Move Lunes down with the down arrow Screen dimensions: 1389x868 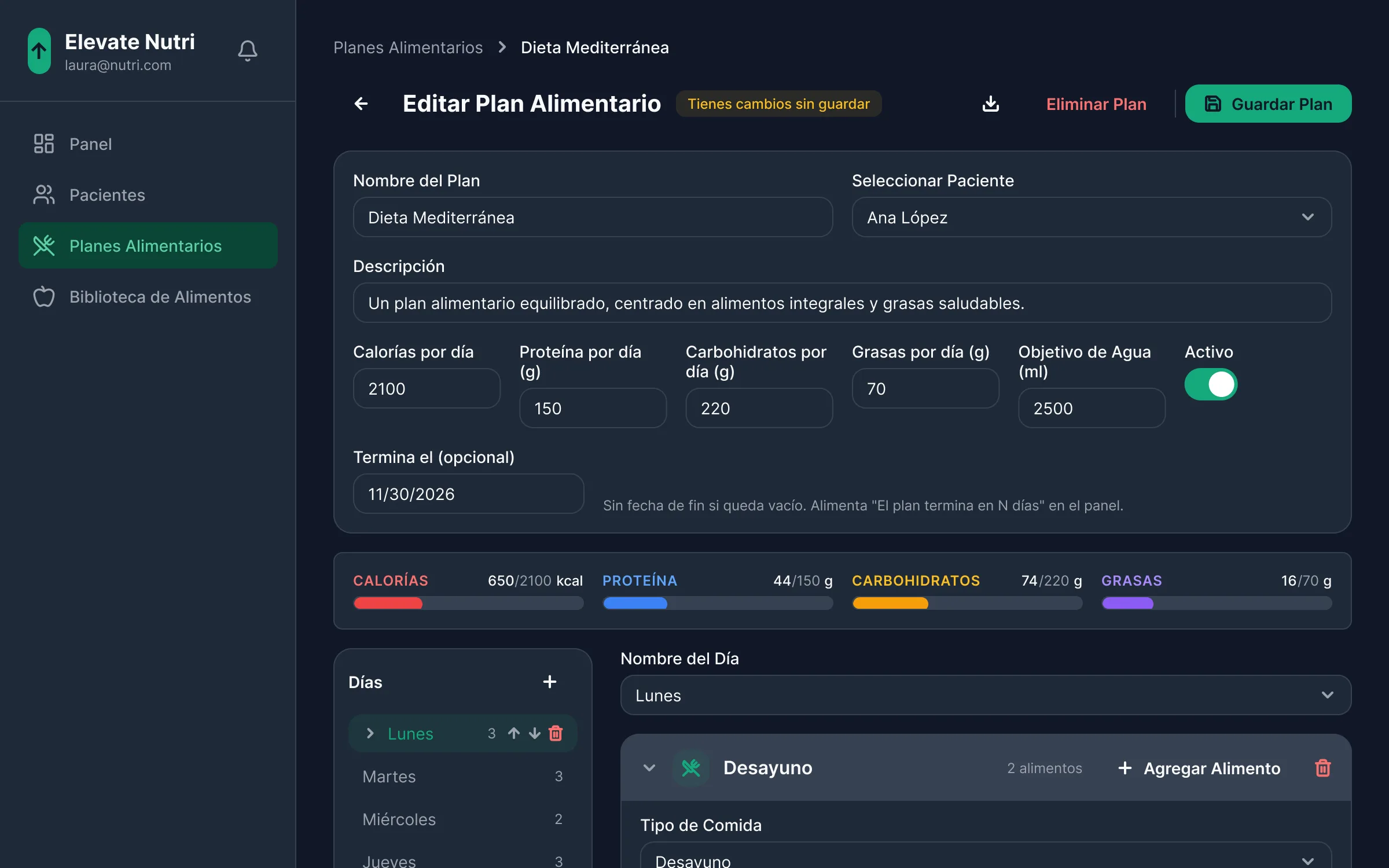535,733
